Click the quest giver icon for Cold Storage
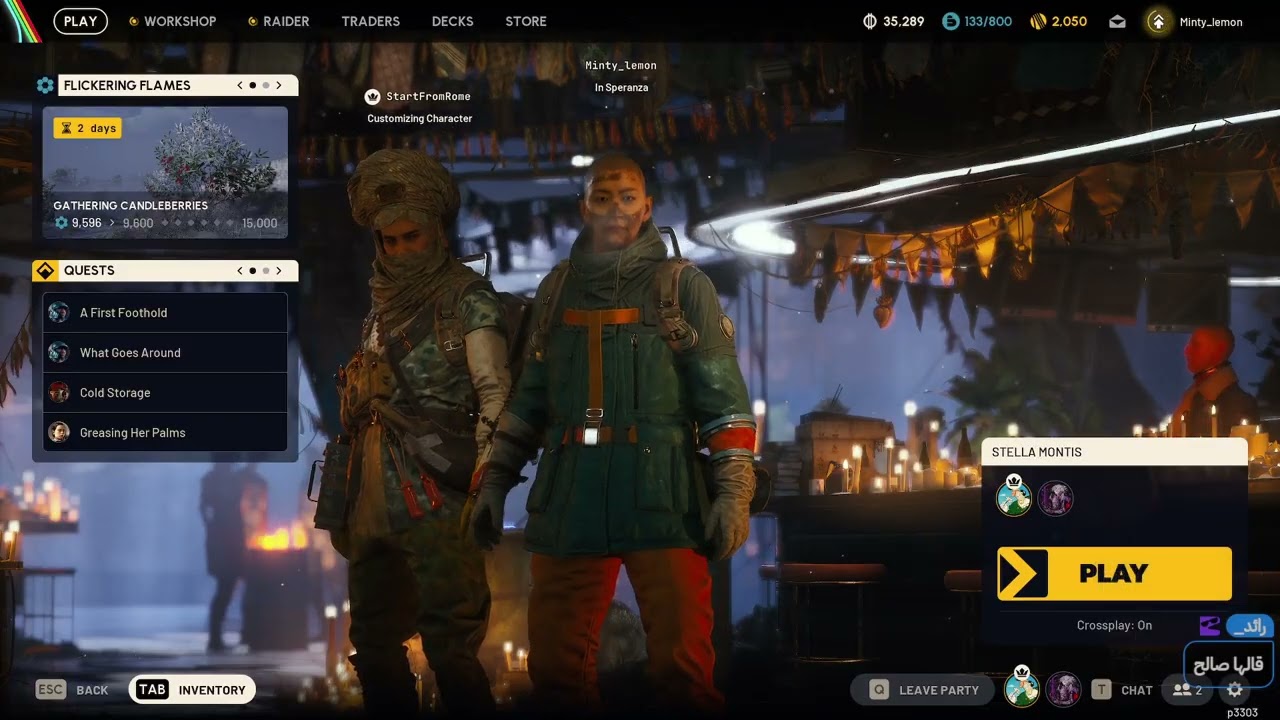Image resolution: width=1280 pixels, height=720 pixels. click(x=59, y=392)
